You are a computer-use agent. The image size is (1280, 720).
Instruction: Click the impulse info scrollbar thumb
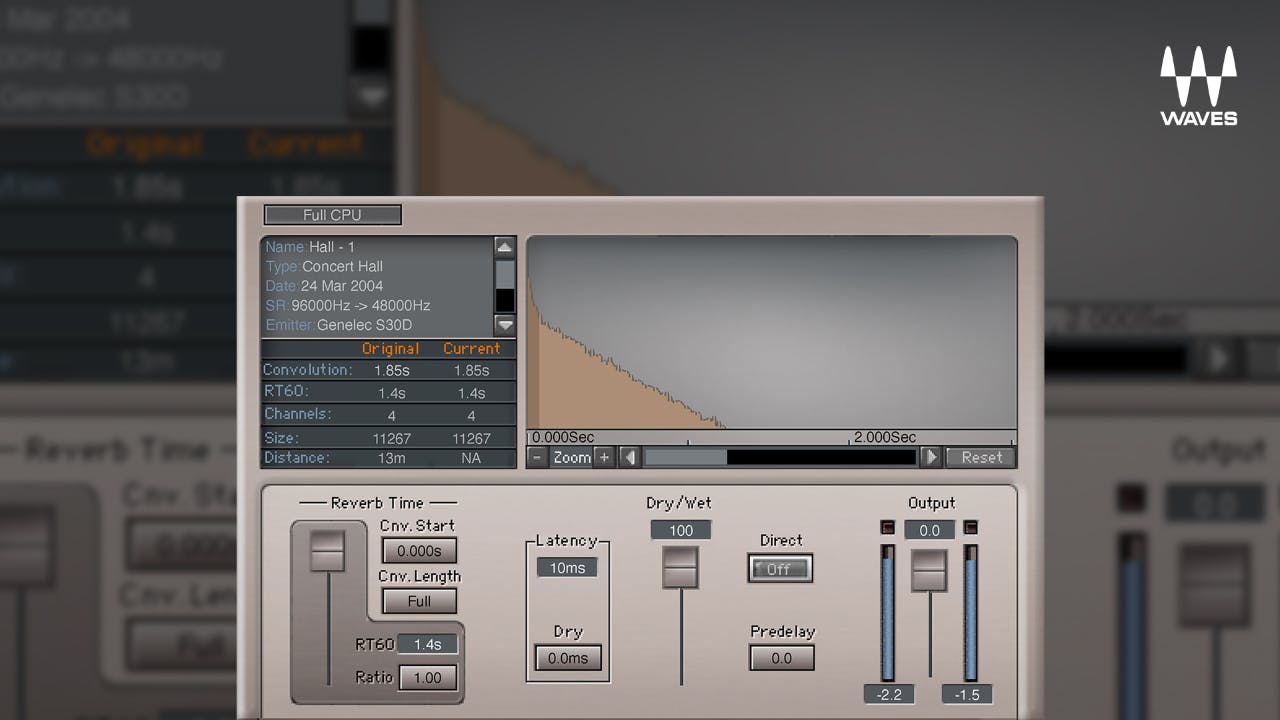(x=505, y=274)
